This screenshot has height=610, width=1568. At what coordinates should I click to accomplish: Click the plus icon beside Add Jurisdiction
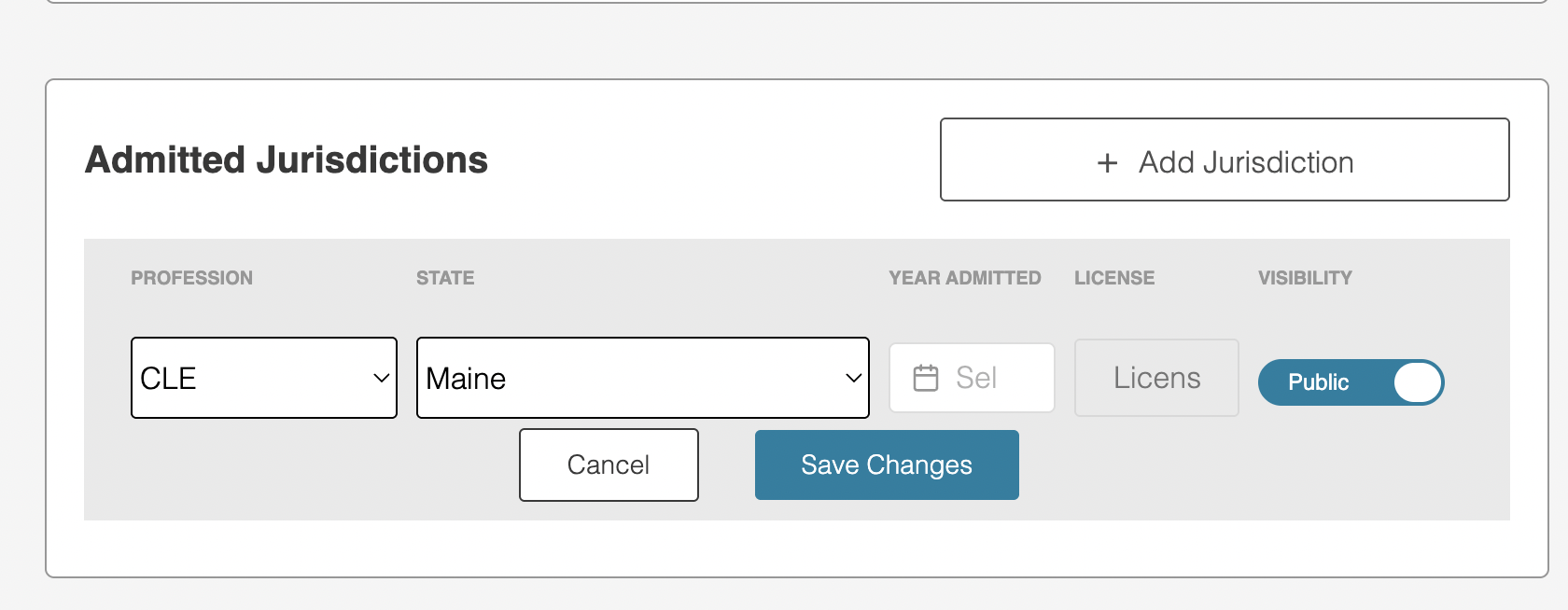pyautogui.click(x=1107, y=163)
